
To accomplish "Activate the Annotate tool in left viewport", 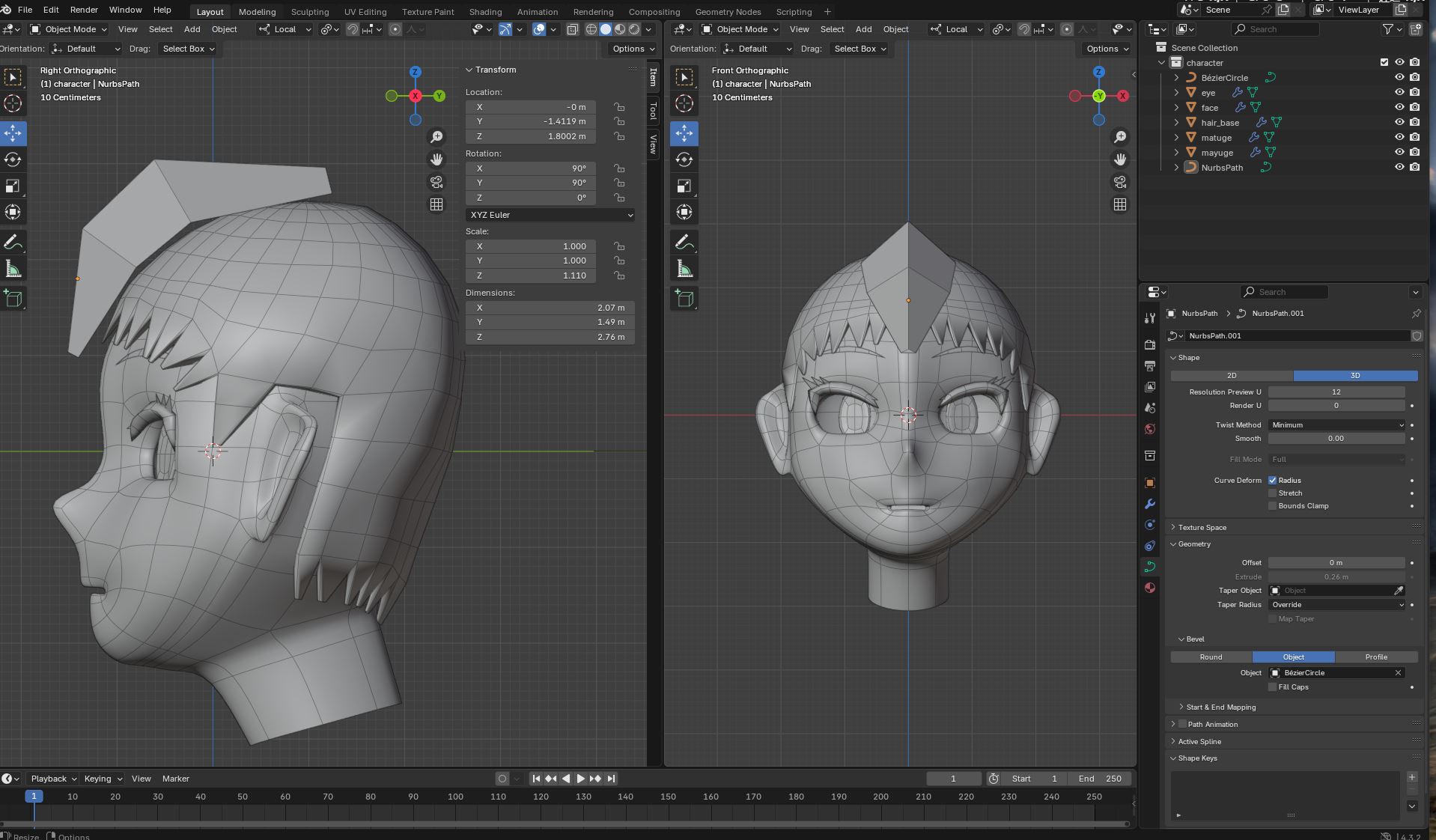I will 13,243.
